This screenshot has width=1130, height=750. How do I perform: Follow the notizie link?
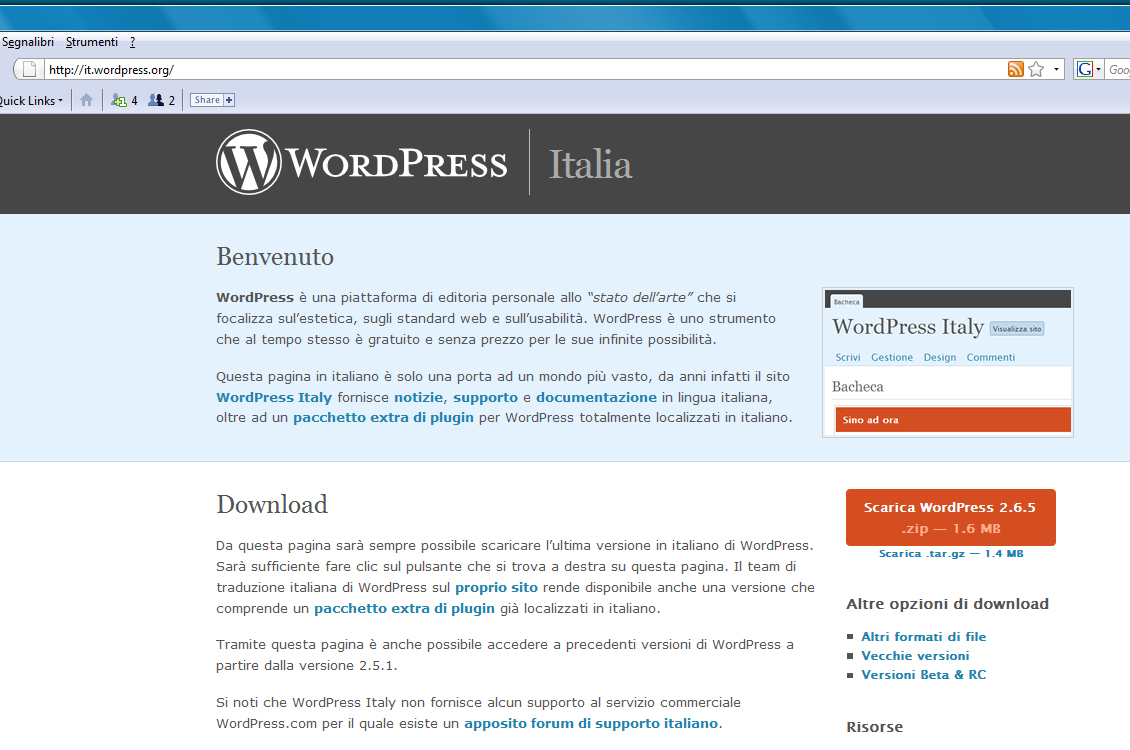click(418, 397)
